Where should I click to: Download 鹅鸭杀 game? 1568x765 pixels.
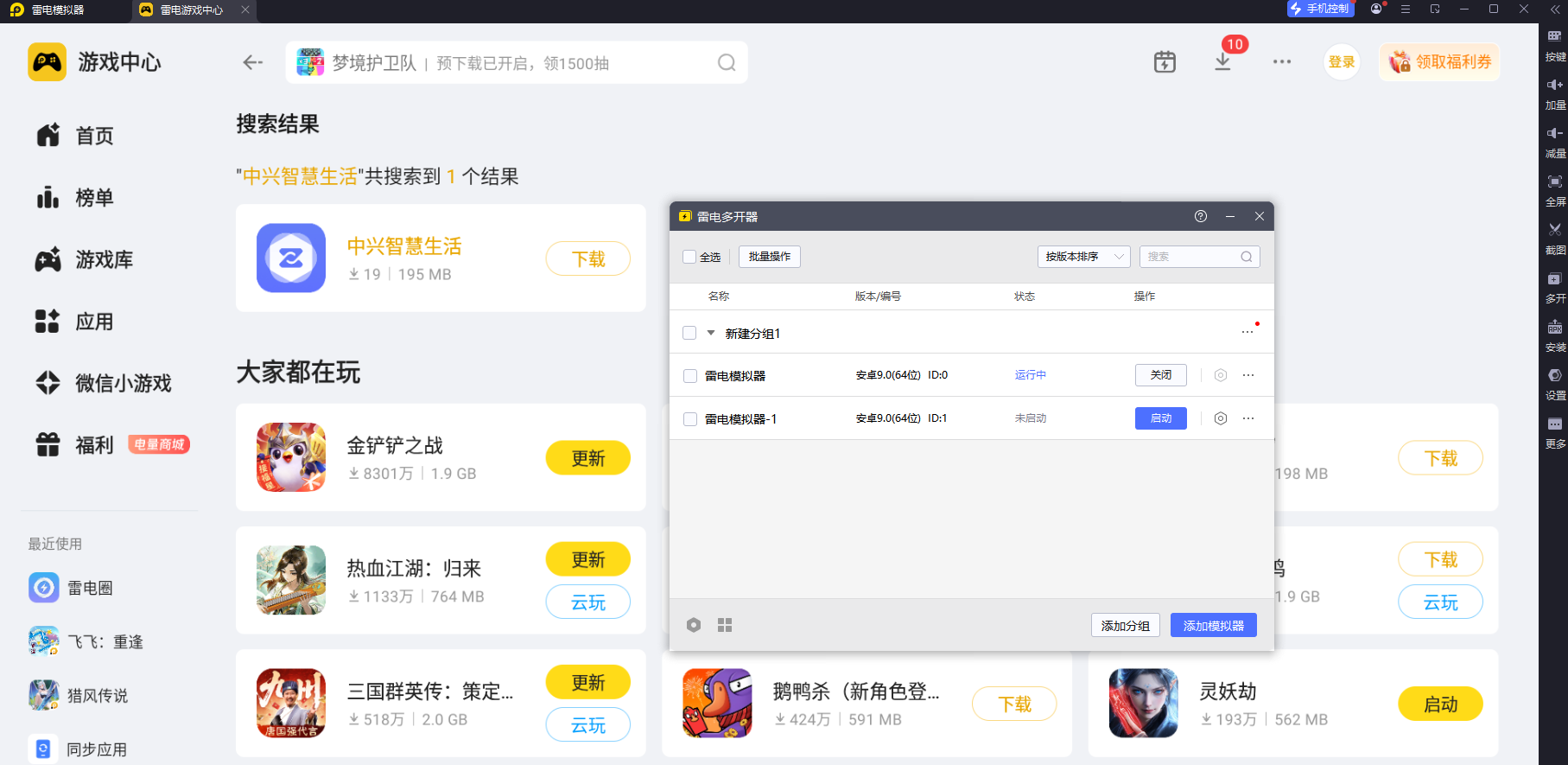click(1014, 704)
